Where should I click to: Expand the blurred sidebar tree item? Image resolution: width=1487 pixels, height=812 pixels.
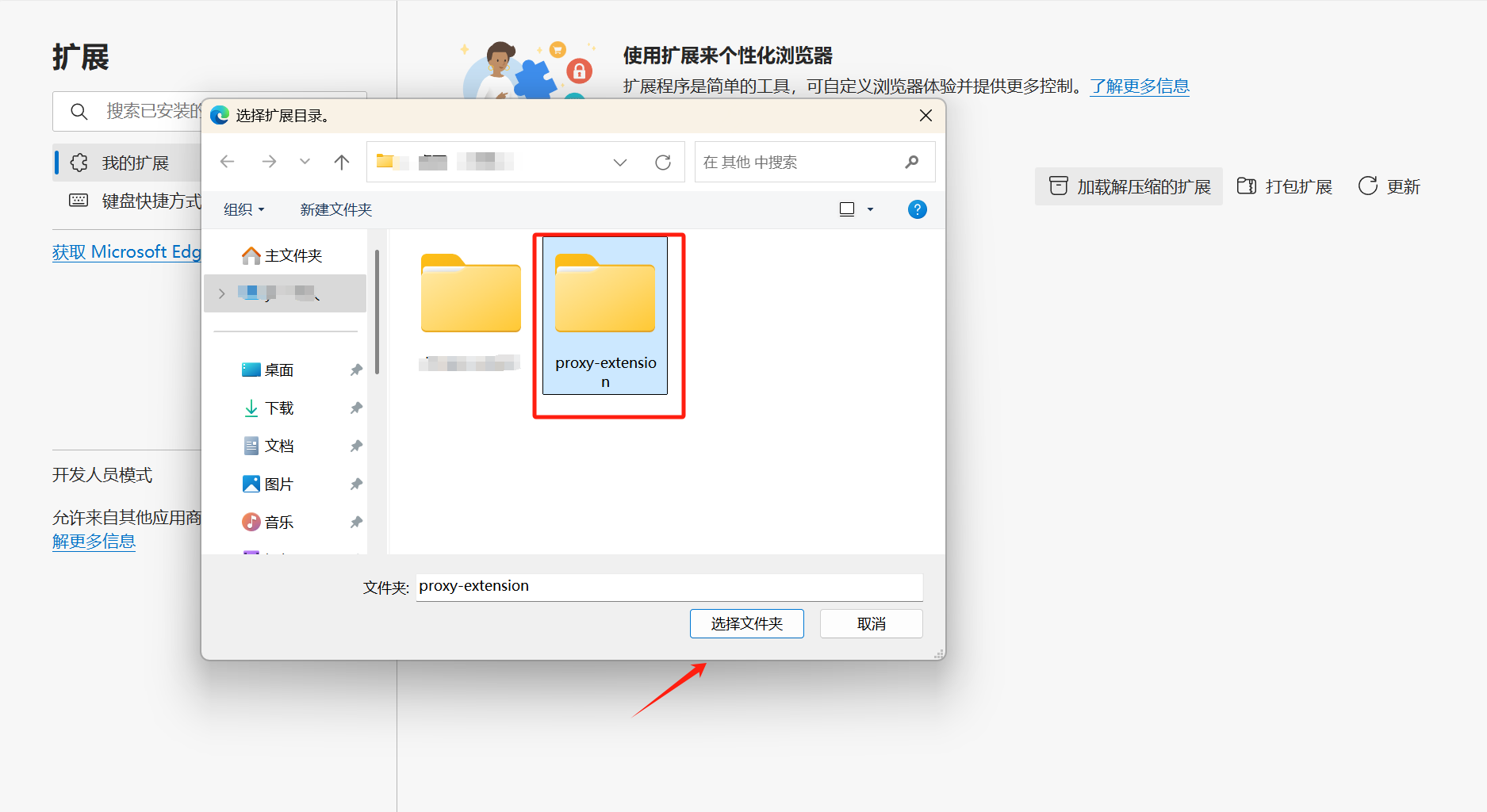tap(222, 293)
